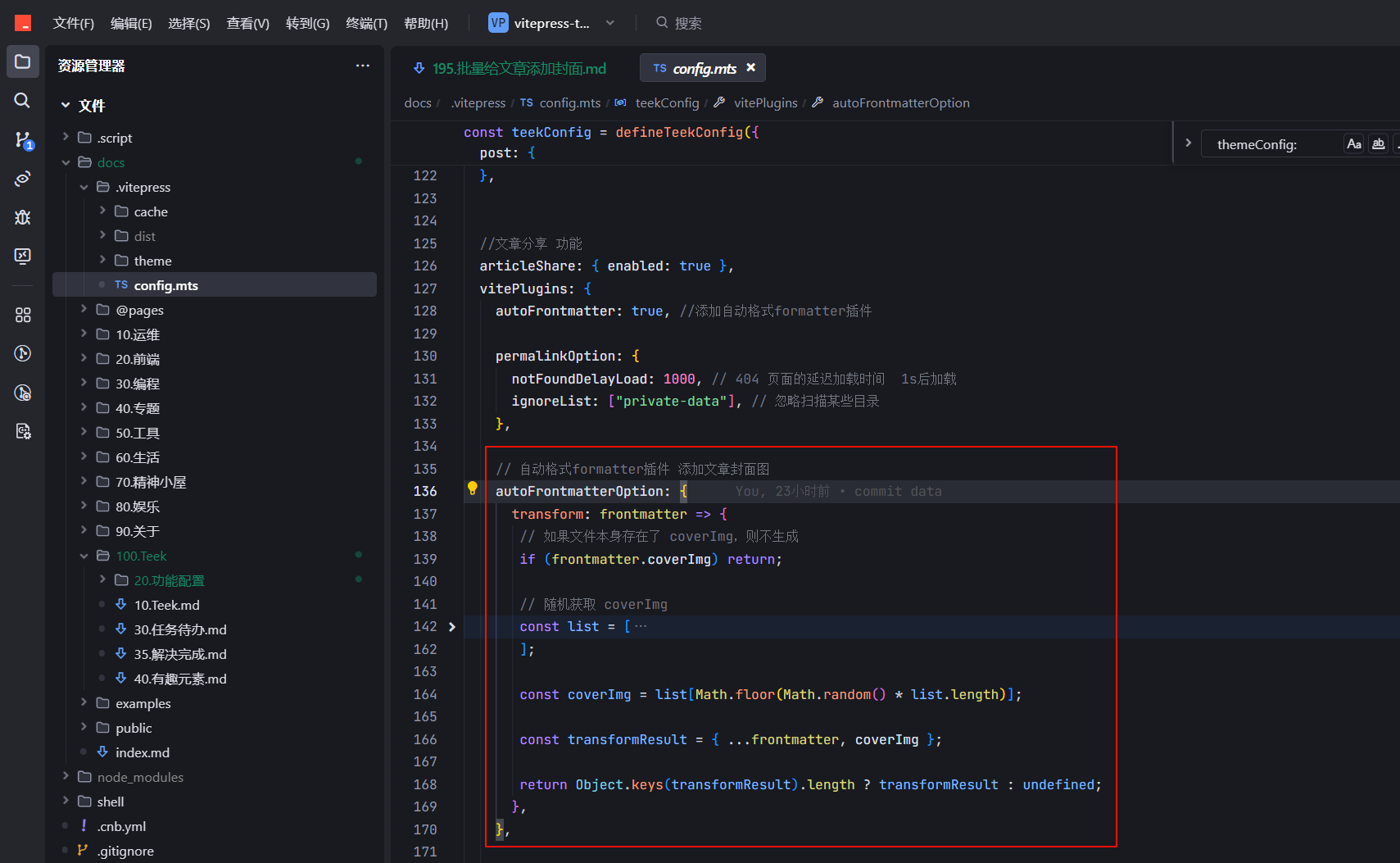Viewport: 1400px width, 863px height.
Task: Expand replace toggle chevron in find widget
Action: click(x=1188, y=143)
